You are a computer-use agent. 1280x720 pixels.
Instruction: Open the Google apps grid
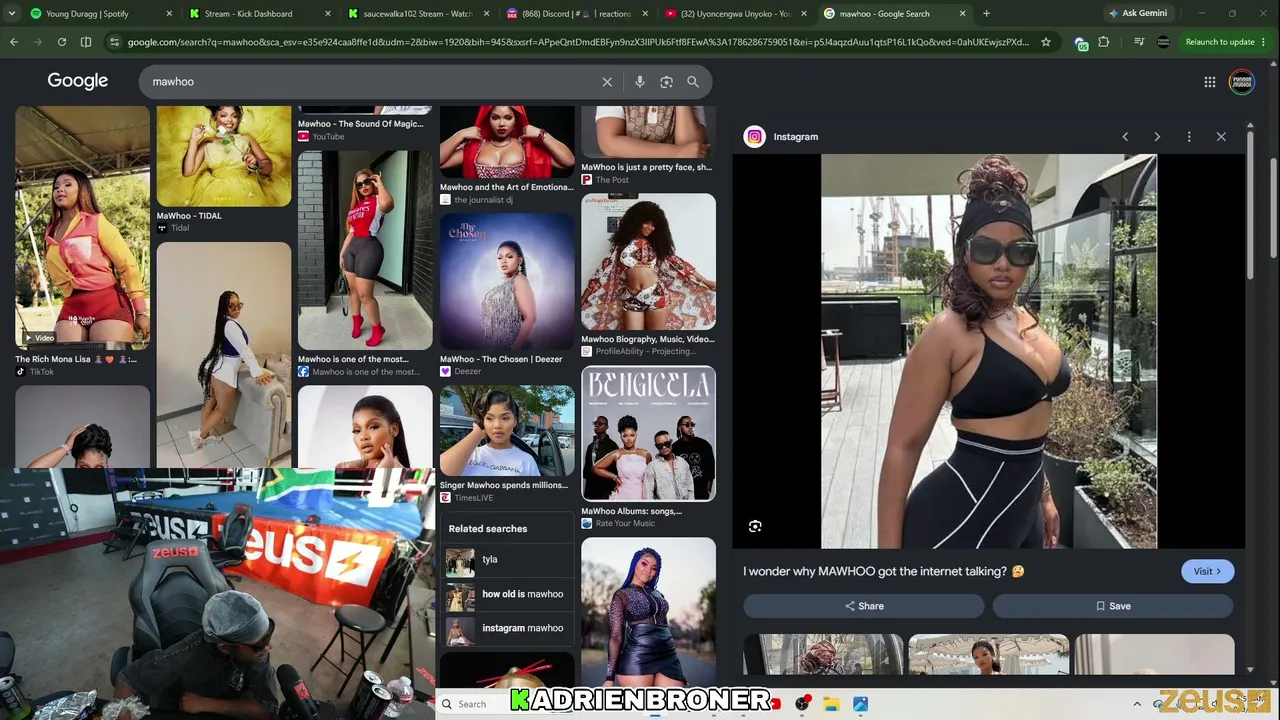tap(1210, 82)
